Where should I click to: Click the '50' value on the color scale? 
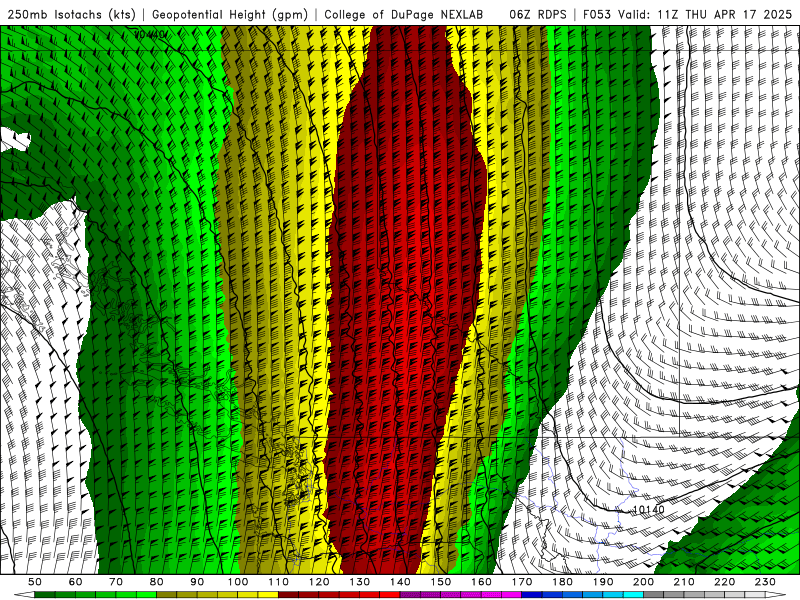(35, 582)
